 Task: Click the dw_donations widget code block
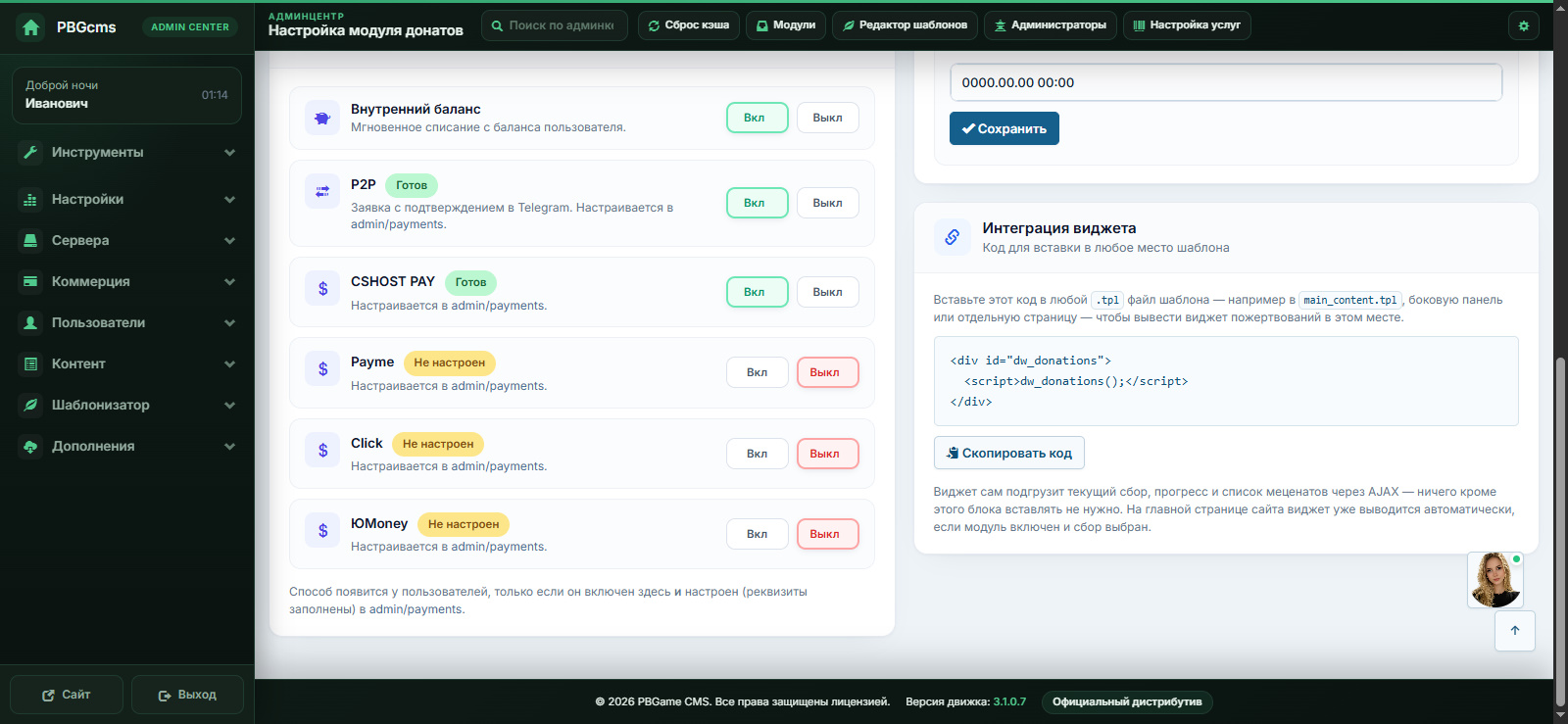tap(1226, 381)
